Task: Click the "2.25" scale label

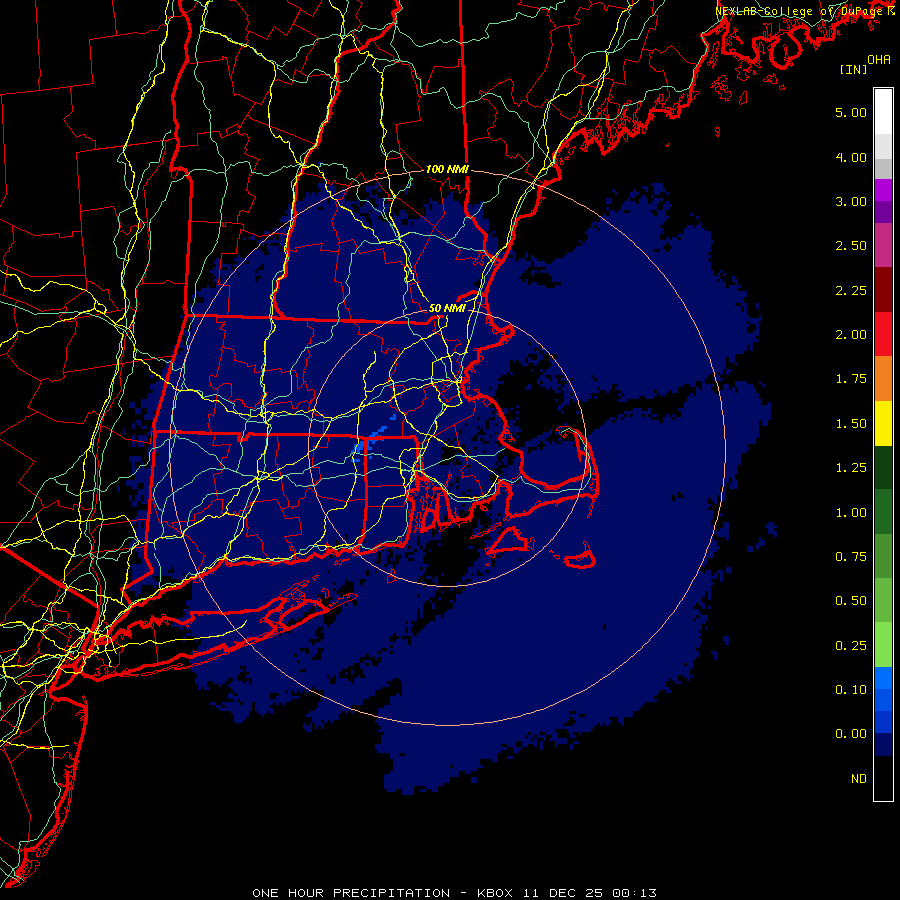Action: click(x=851, y=290)
